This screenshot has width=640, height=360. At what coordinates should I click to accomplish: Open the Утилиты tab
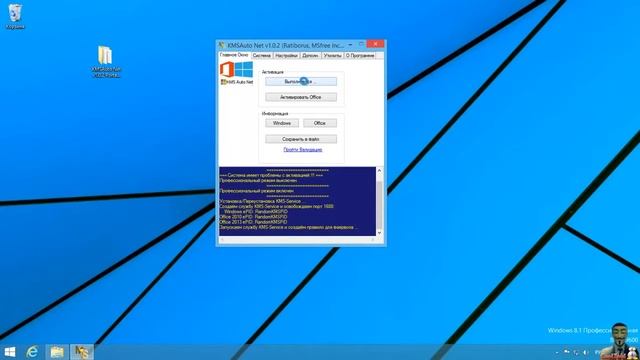coord(333,56)
